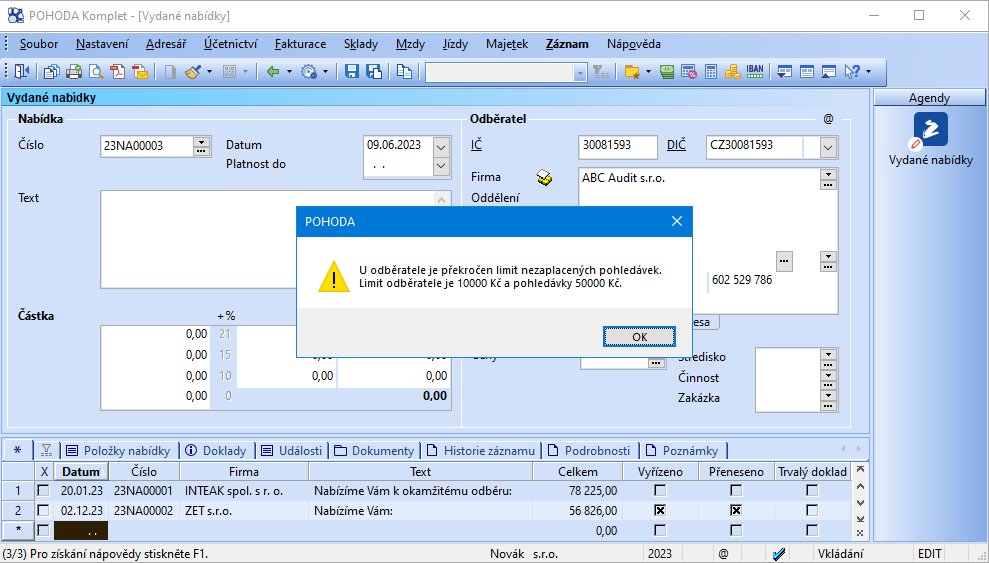Toggle Trvalý doklad for ZET s.r.o. row
Image resolution: width=989 pixels, height=563 pixels.
pyautogui.click(x=812, y=511)
